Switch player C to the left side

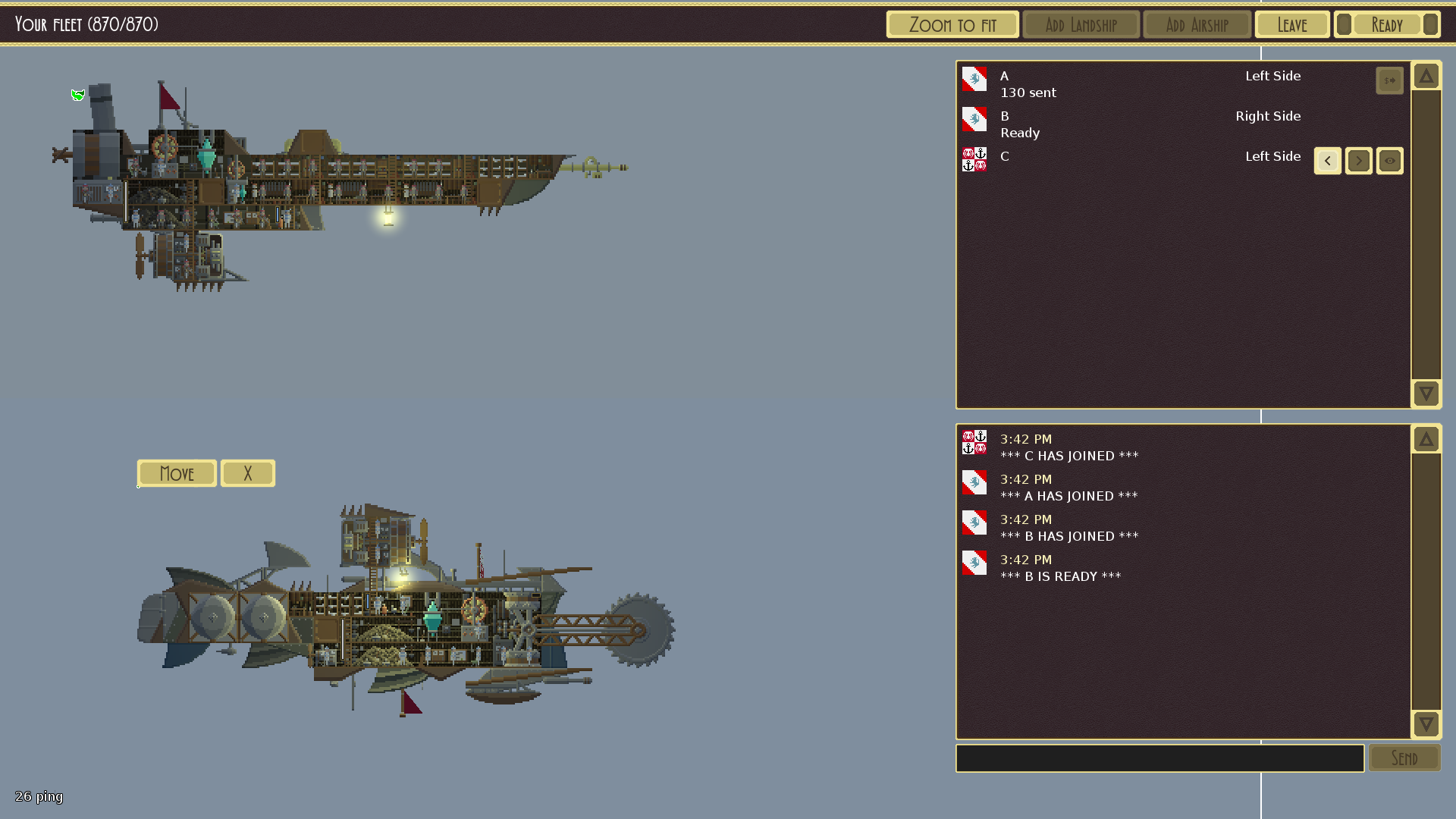click(x=1327, y=161)
